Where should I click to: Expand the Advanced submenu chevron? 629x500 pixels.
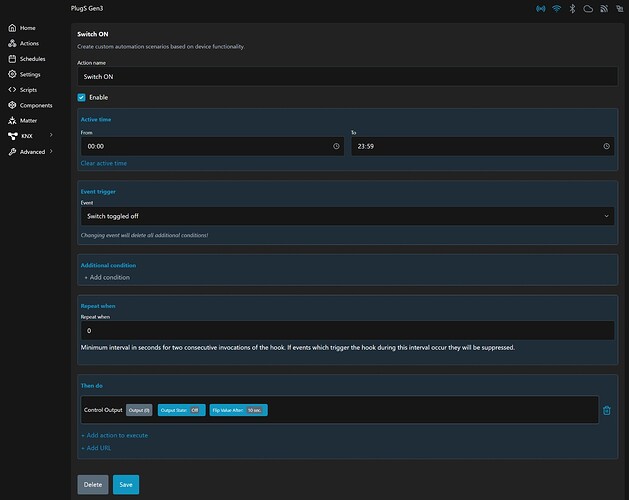point(51,151)
